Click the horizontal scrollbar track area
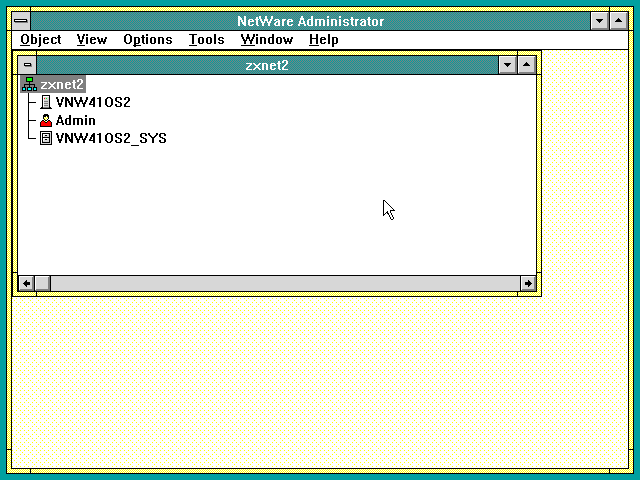This screenshot has width=640, height=480. point(285,283)
